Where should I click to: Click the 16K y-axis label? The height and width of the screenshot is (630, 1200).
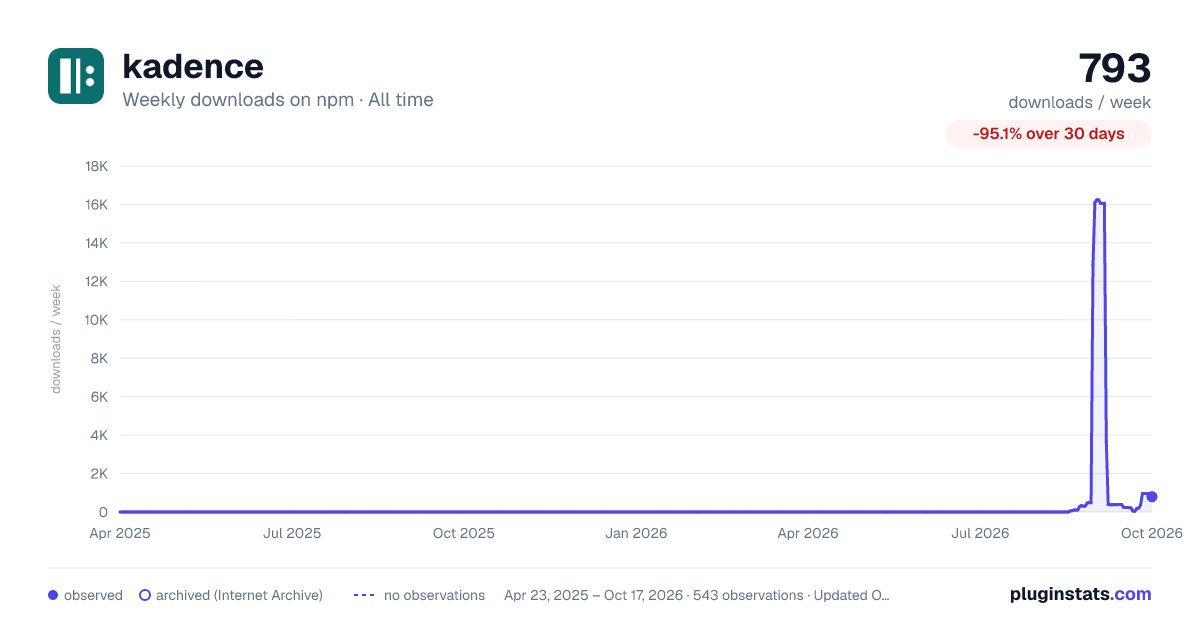pyautogui.click(x=97, y=204)
